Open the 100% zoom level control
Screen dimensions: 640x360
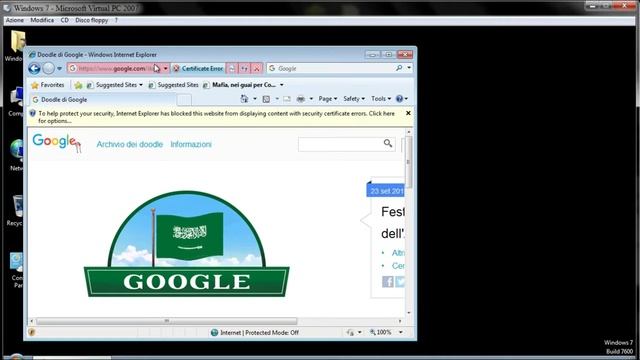click(381, 332)
